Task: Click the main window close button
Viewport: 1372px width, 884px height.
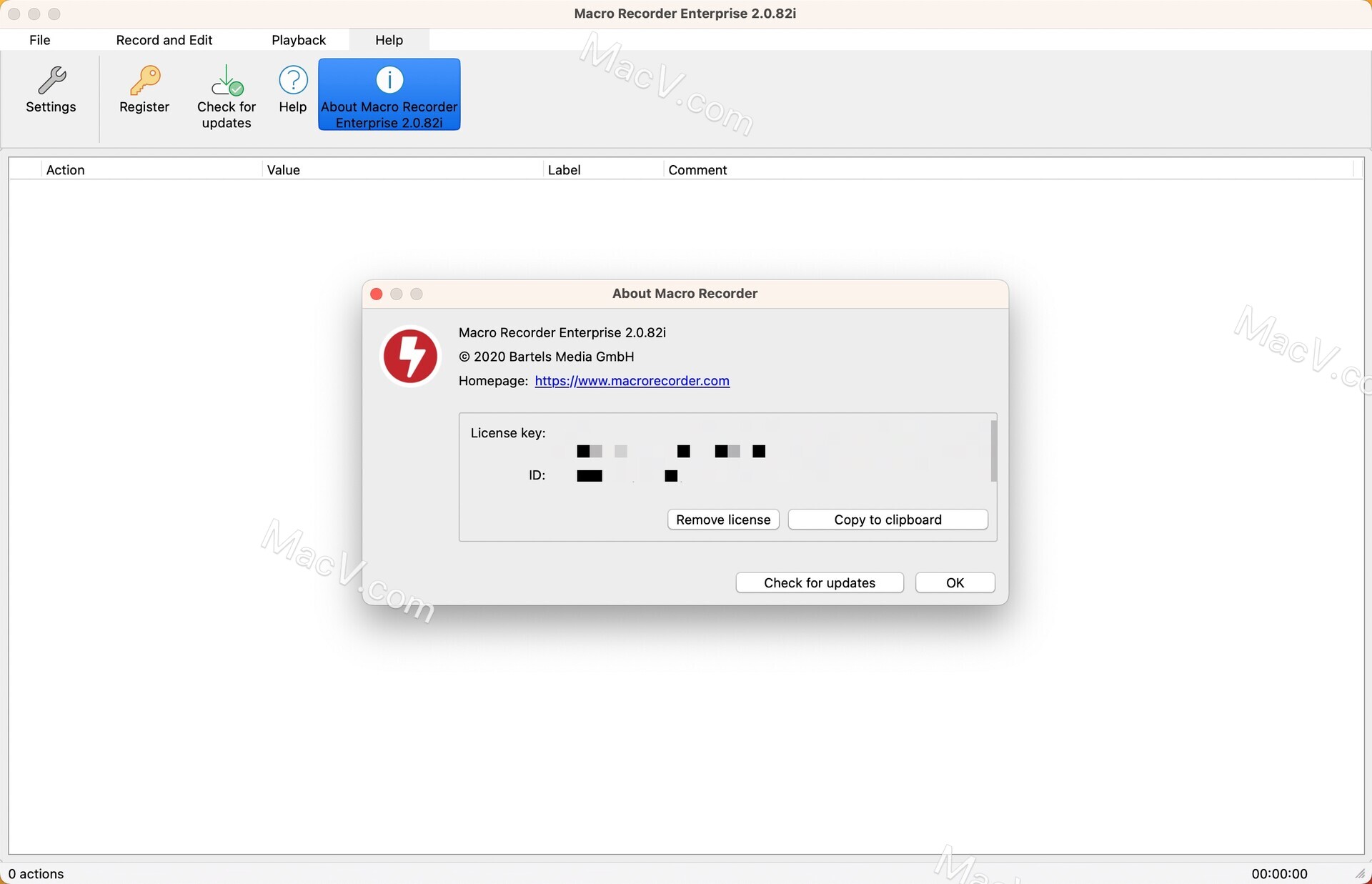Action: pos(14,14)
